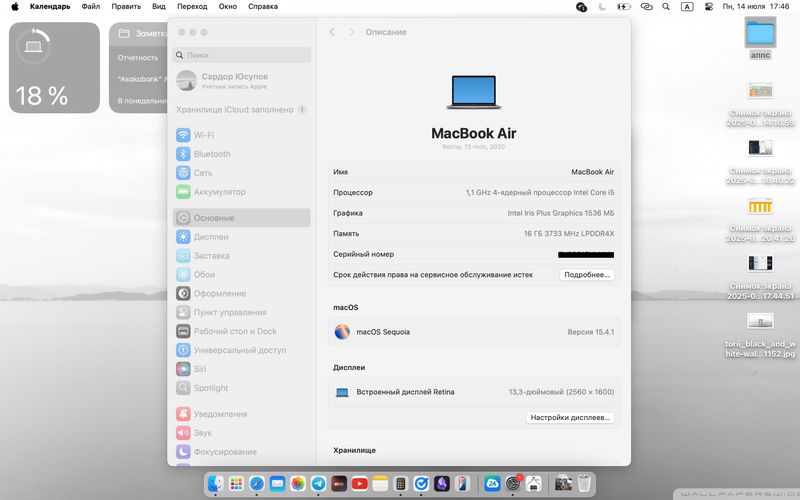Click the Серийный номер row
Screen dimensions: 800x500
point(473,254)
